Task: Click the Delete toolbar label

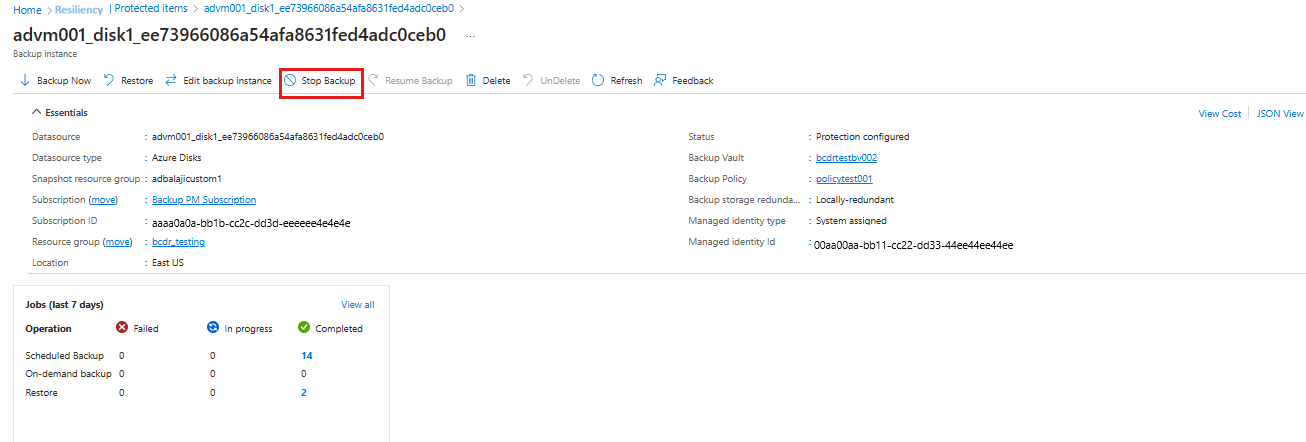Action: point(496,81)
